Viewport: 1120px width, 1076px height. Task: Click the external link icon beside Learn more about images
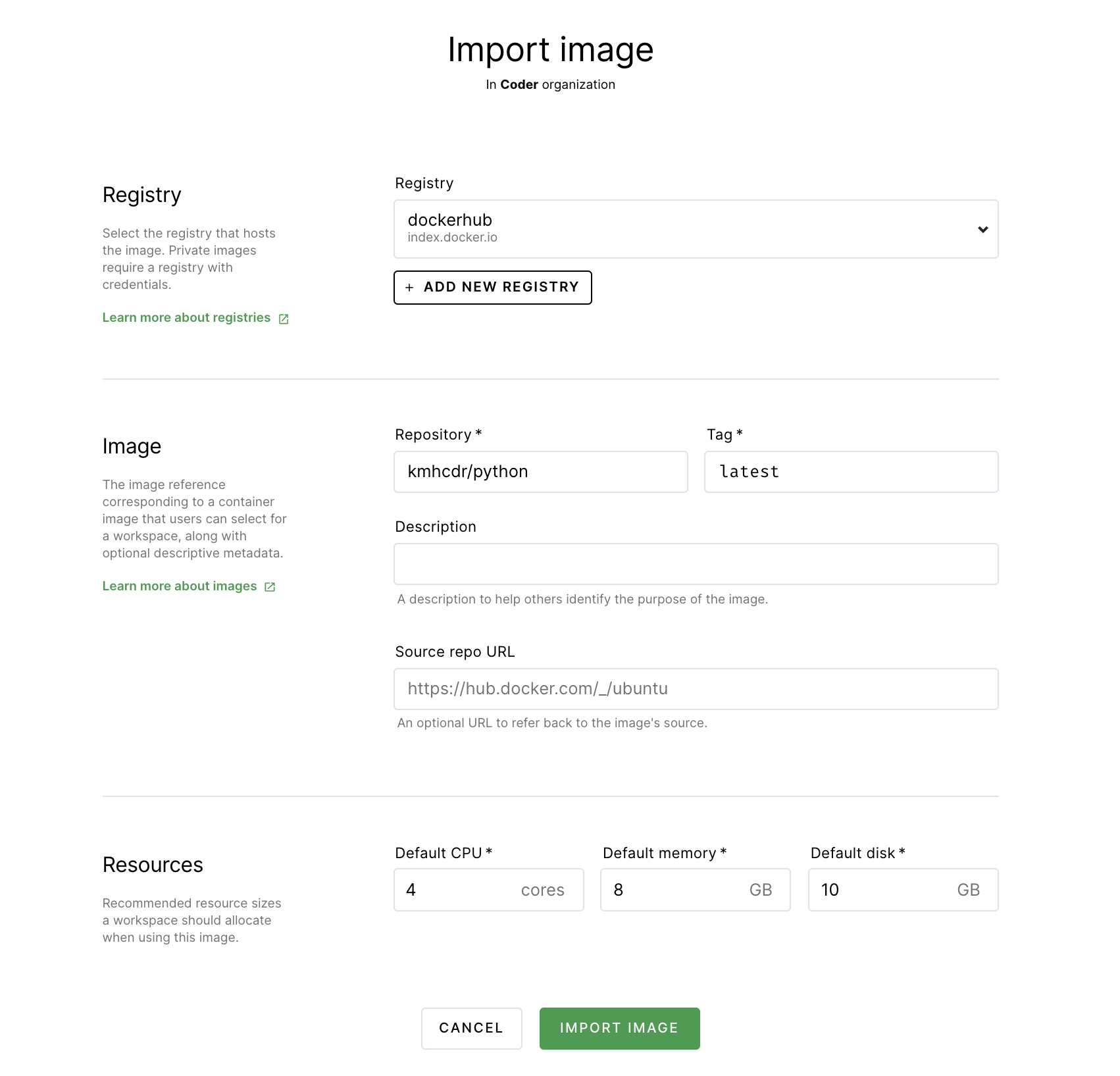pyautogui.click(x=270, y=587)
